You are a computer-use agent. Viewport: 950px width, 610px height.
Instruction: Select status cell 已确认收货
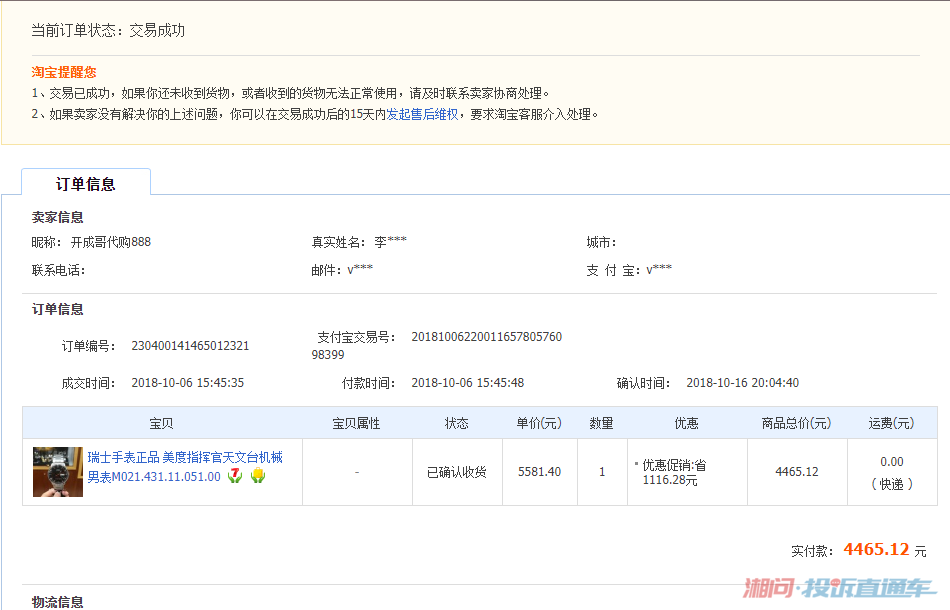click(457, 472)
